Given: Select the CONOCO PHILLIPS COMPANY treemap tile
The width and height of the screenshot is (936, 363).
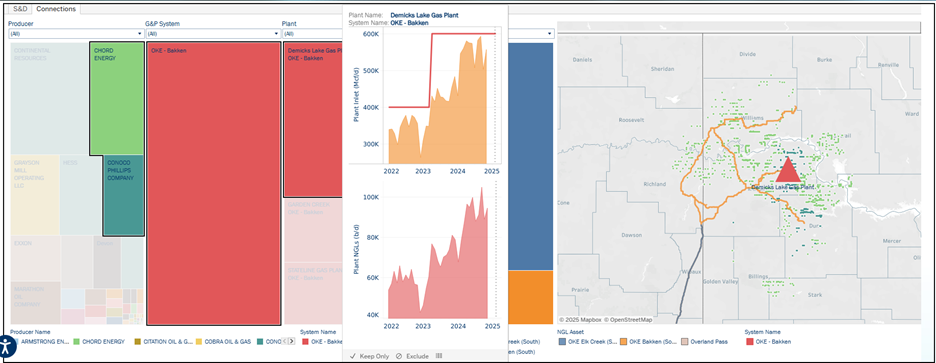Looking at the screenshot, I should (x=124, y=195).
